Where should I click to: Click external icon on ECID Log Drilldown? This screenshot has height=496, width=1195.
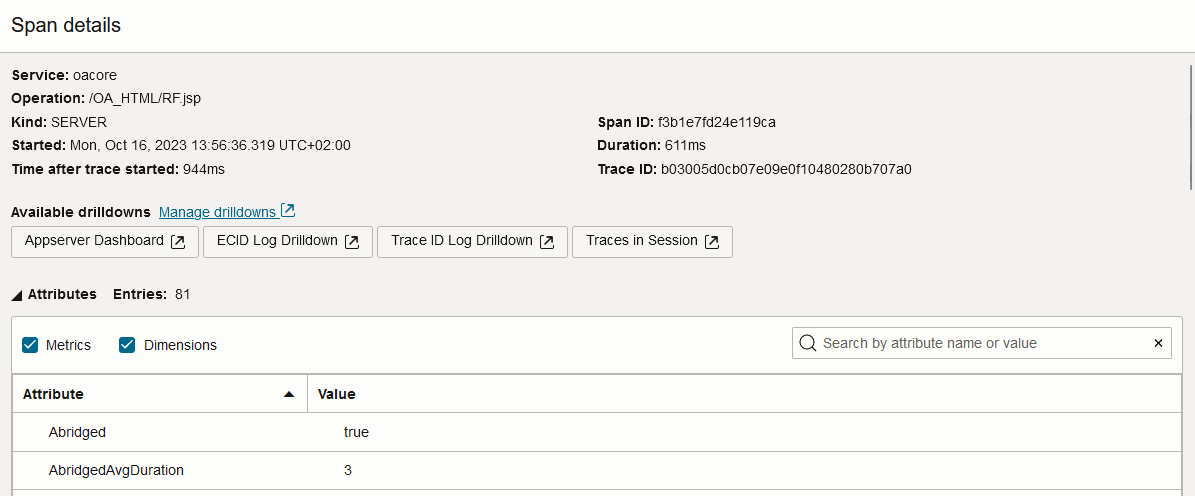352,242
